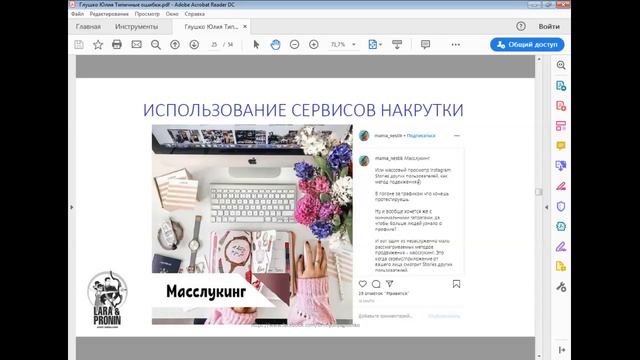Open the Справка menu
The height and width of the screenshot is (360, 640).
194,14
